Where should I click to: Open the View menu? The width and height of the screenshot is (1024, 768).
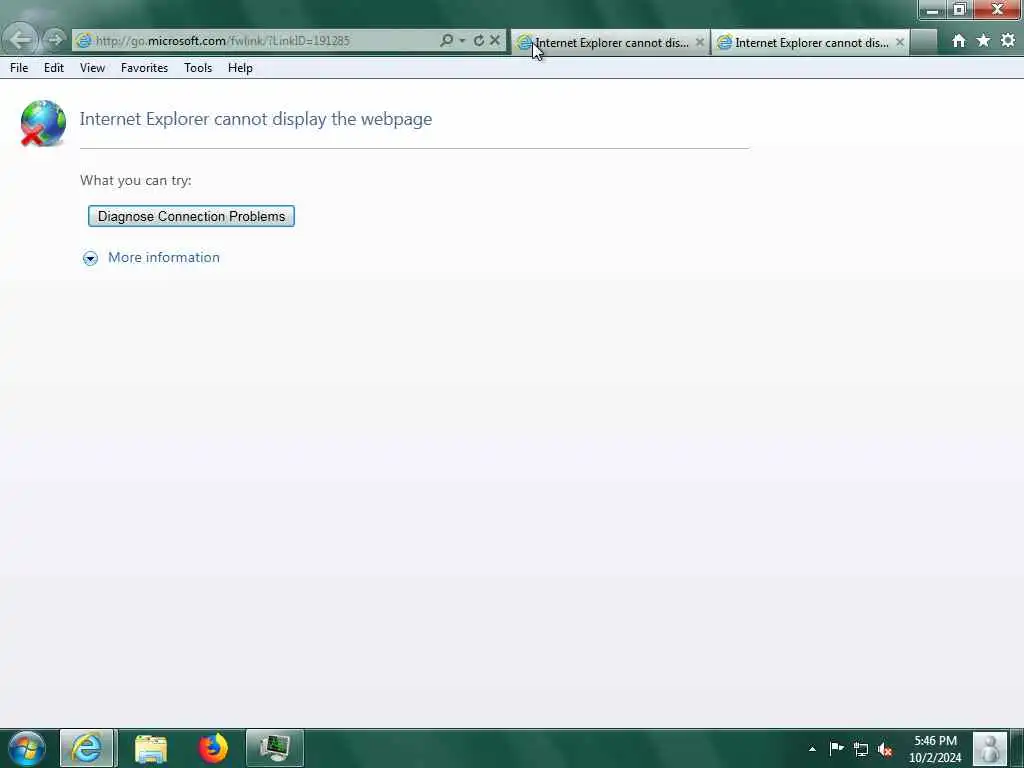click(92, 68)
